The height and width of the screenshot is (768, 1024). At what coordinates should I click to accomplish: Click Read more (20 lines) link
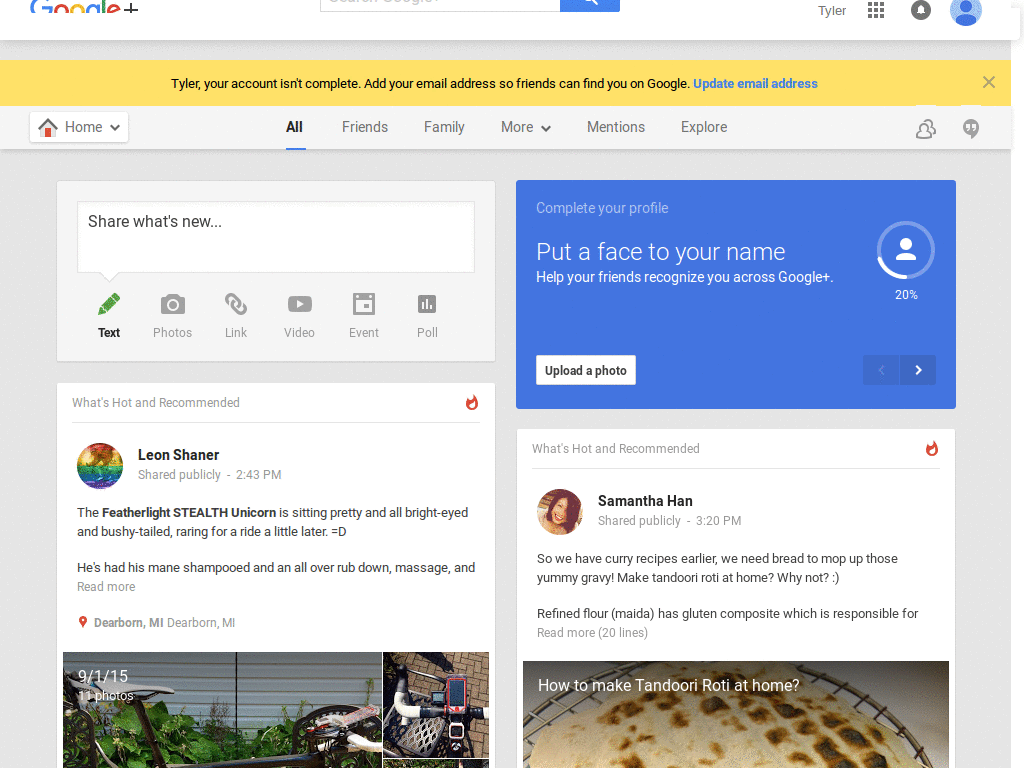pos(592,633)
